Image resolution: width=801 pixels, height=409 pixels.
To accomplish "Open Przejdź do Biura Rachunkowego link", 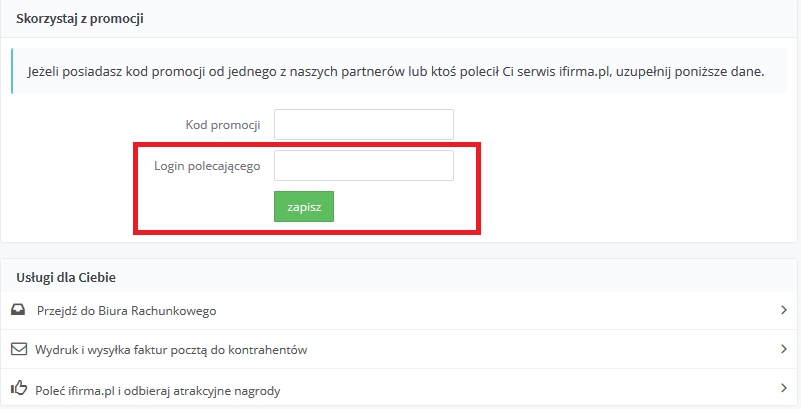I will click(126, 311).
